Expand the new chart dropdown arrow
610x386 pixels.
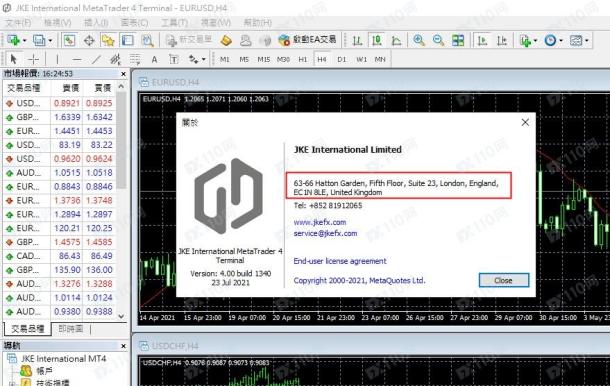pyautogui.click(x=25, y=40)
